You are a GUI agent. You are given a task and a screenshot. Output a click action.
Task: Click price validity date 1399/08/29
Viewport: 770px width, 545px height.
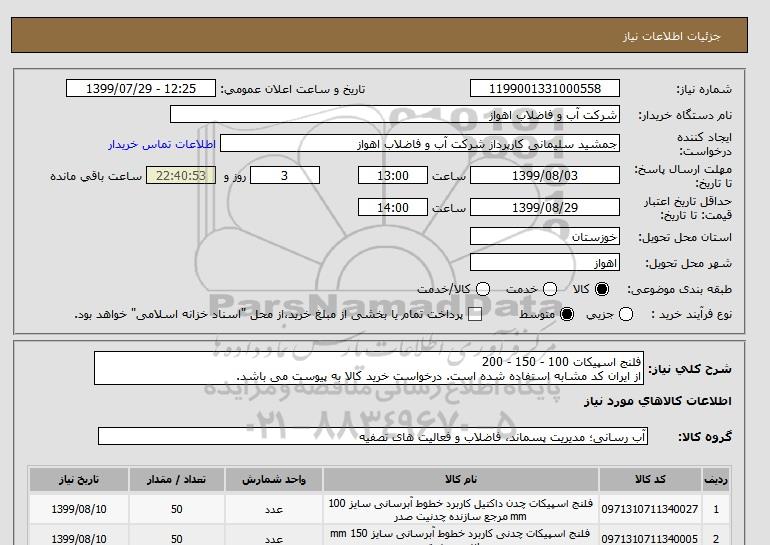click(x=545, y=207)
